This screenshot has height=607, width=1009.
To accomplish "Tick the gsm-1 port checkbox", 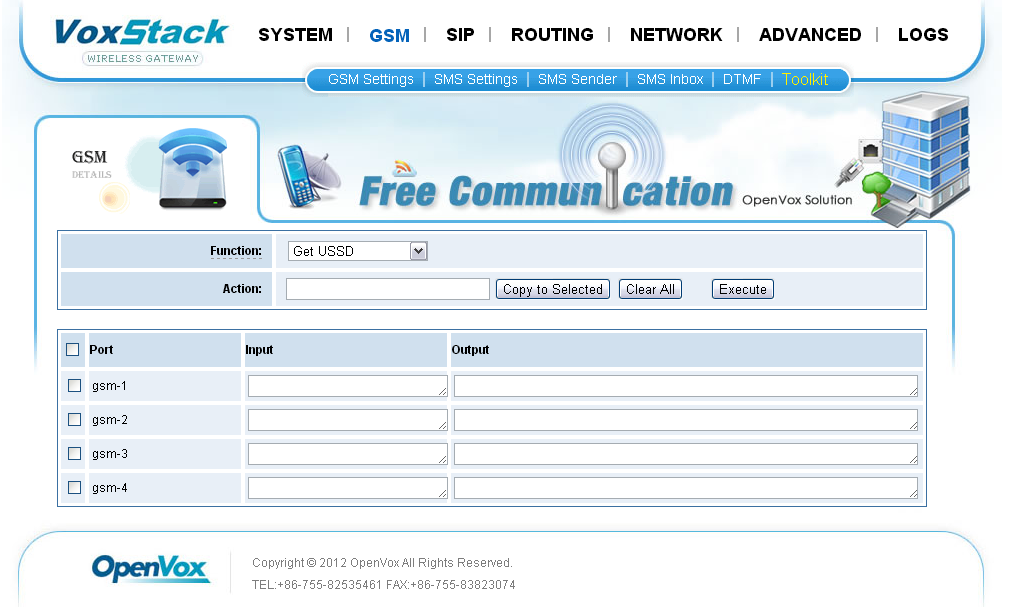I will pos(74,386).
